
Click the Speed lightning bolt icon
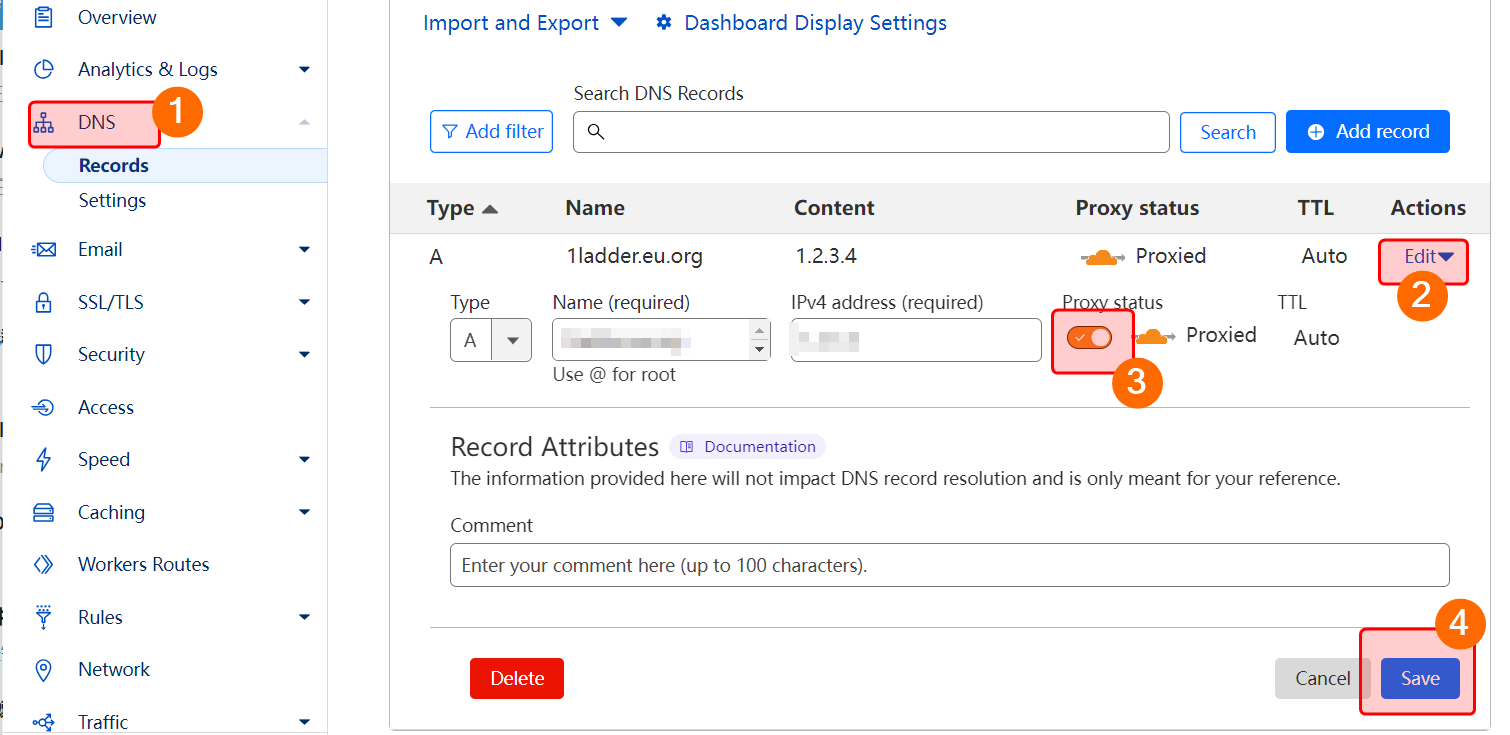pyautogui.click(x=43, y=459)
